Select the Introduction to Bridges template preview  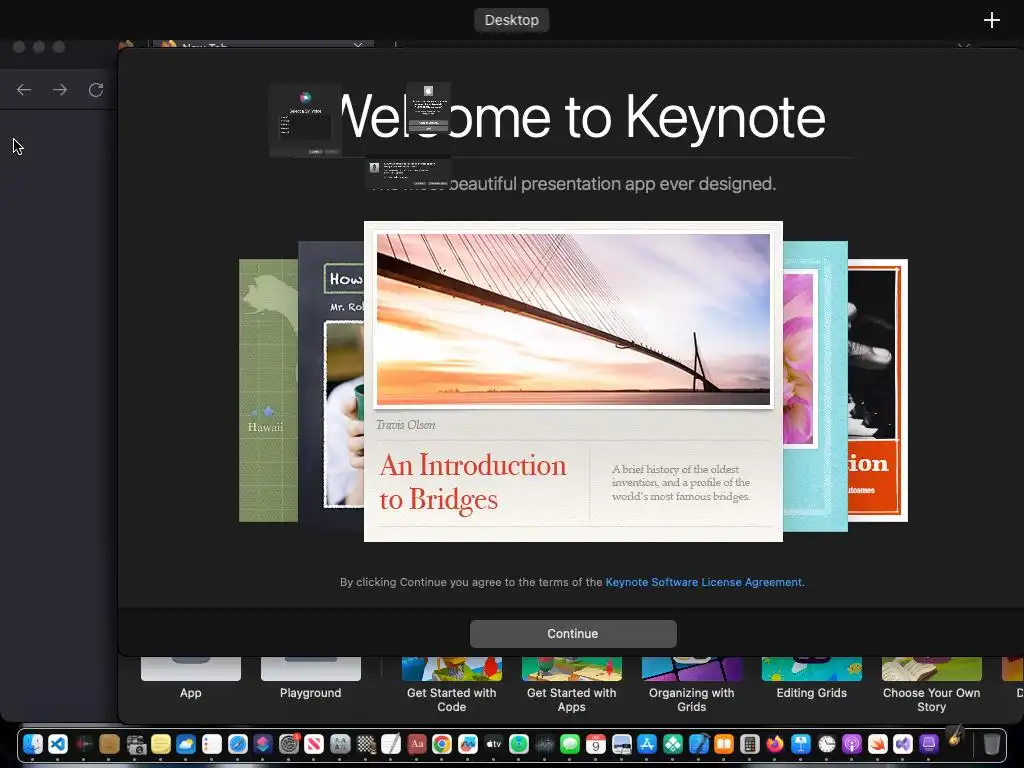pyautogui.click(x=573, y=381)
